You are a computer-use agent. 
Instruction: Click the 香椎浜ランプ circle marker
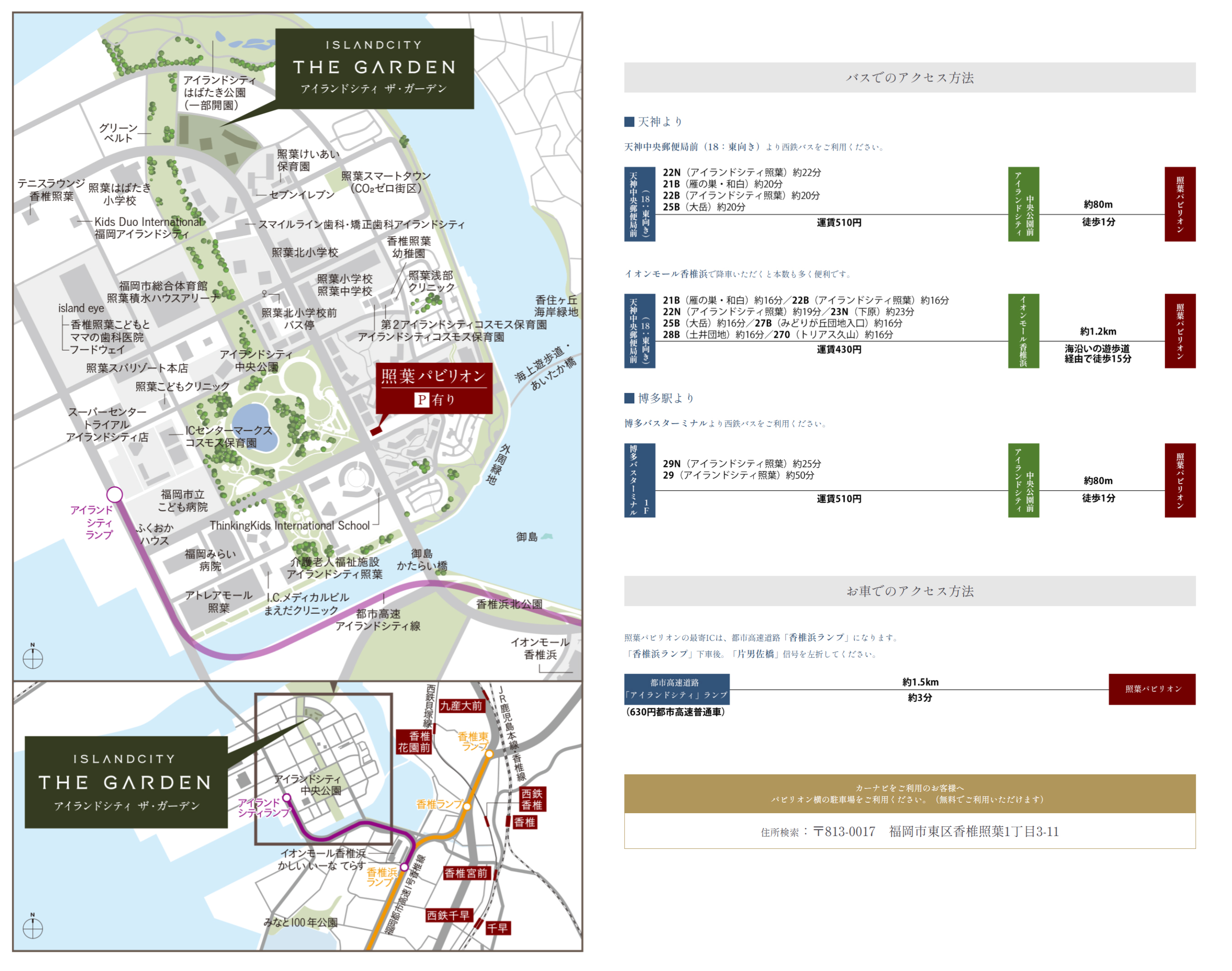click(x=404, y=866)
